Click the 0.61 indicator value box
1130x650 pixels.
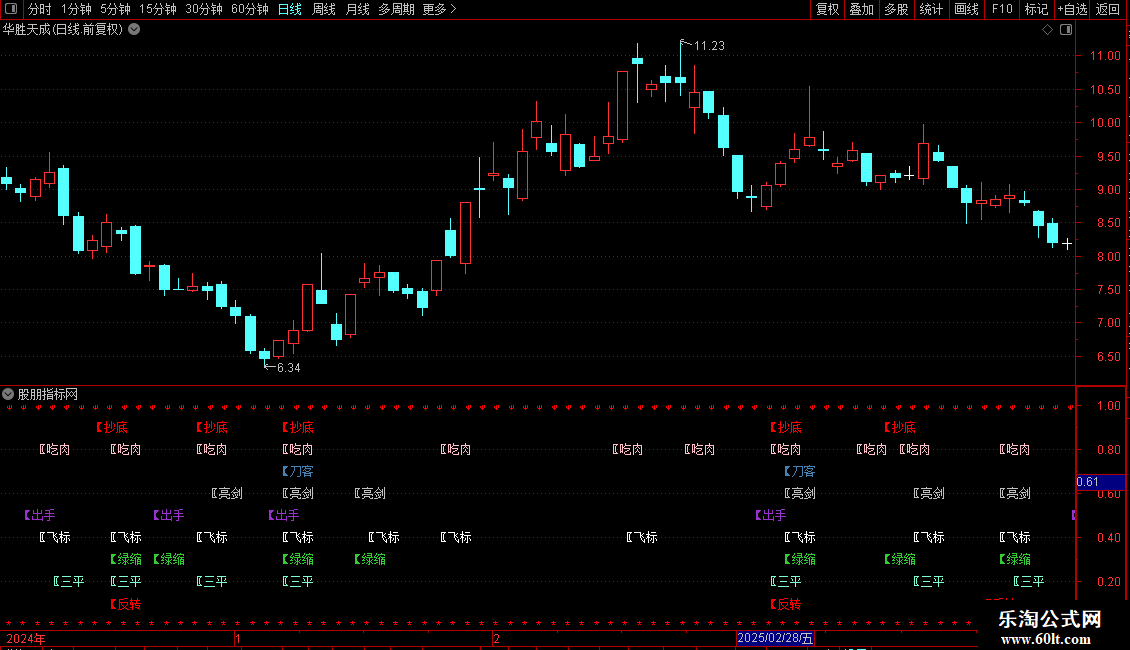pos(1100,482)
